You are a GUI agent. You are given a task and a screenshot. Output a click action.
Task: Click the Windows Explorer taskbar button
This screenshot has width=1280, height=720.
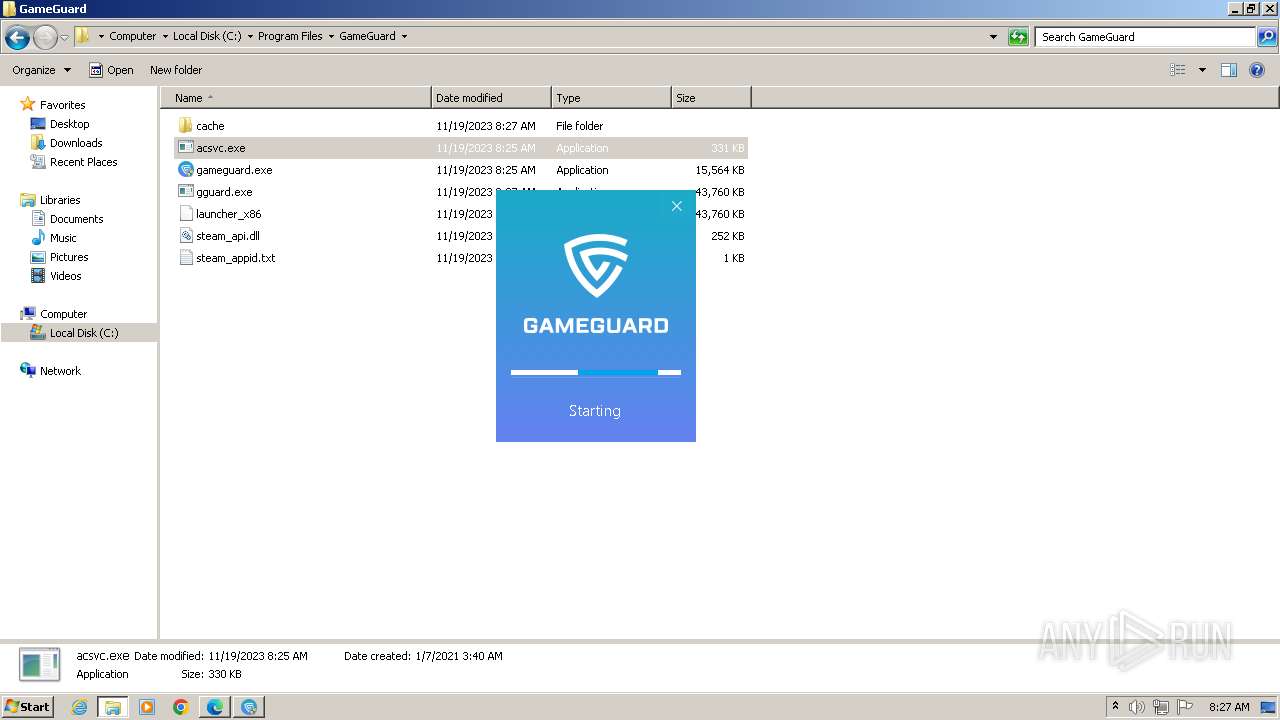tap(113, 707)
